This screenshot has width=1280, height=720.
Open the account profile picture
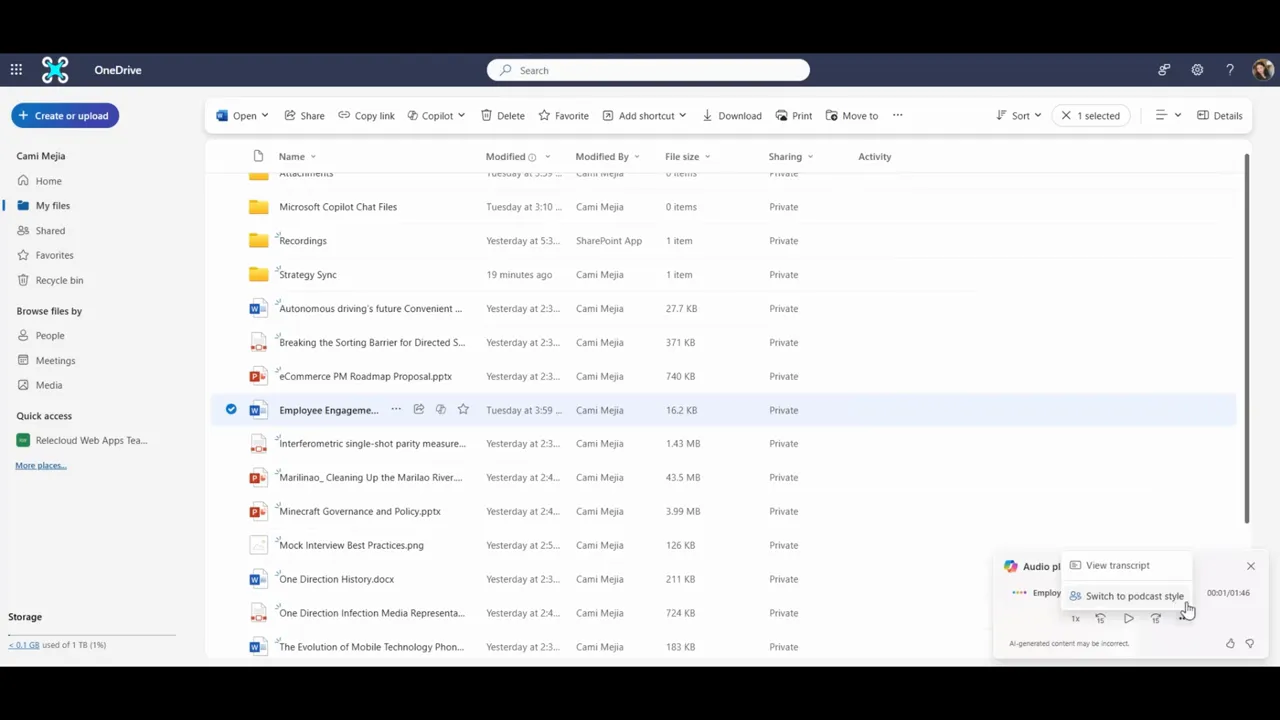click(x=1262, y=70)
